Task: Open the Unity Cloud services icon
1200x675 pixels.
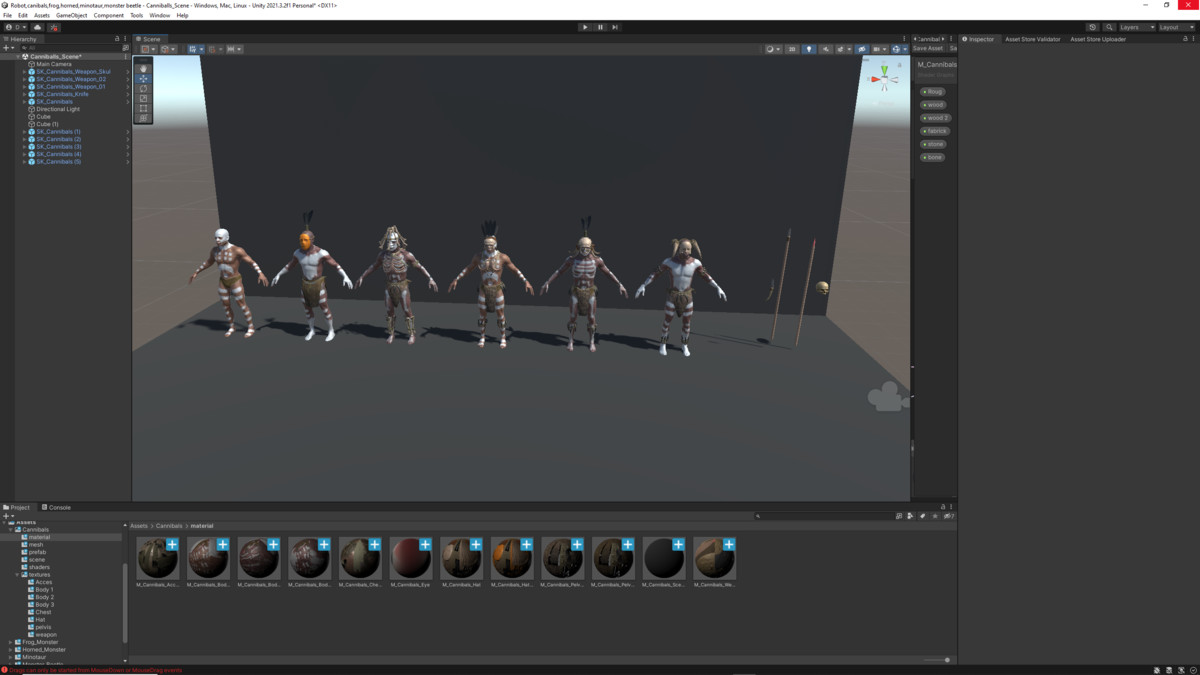Action: click(38, 27)
